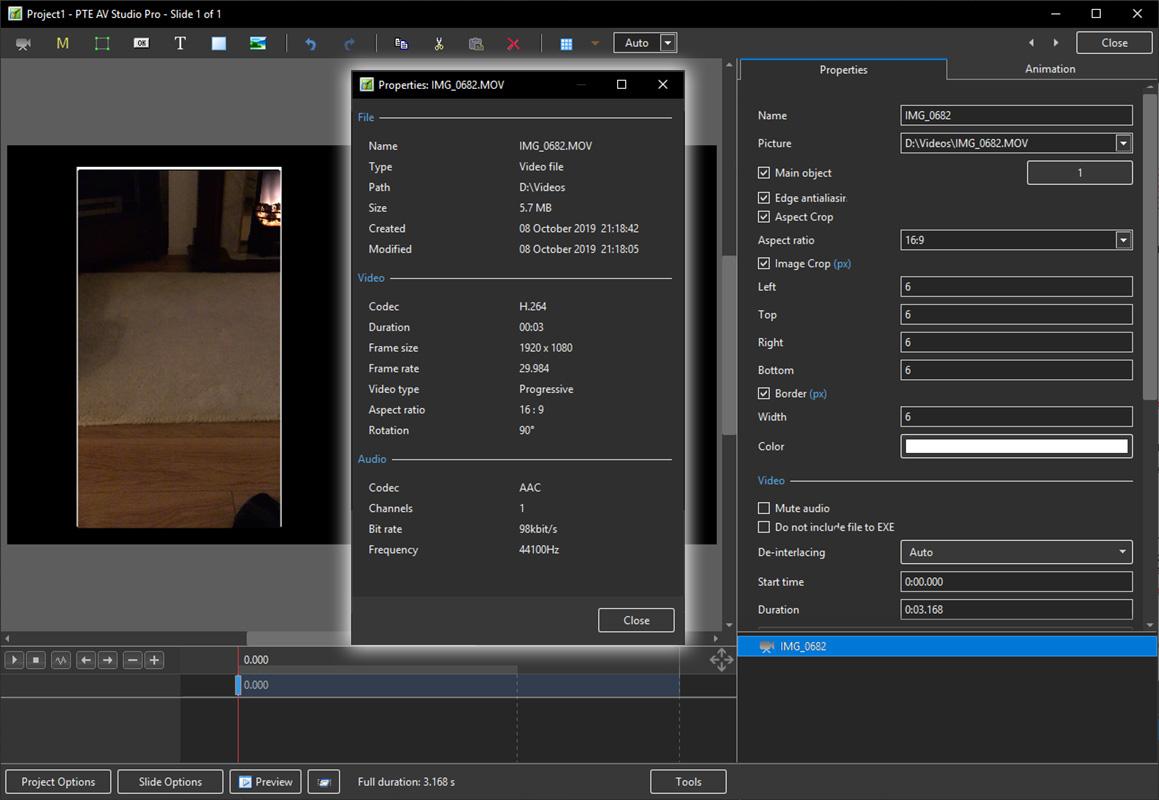Click the scissors Cut icon
The width and height of the screenshot is (1159, 800).
[x=438, y=43]
